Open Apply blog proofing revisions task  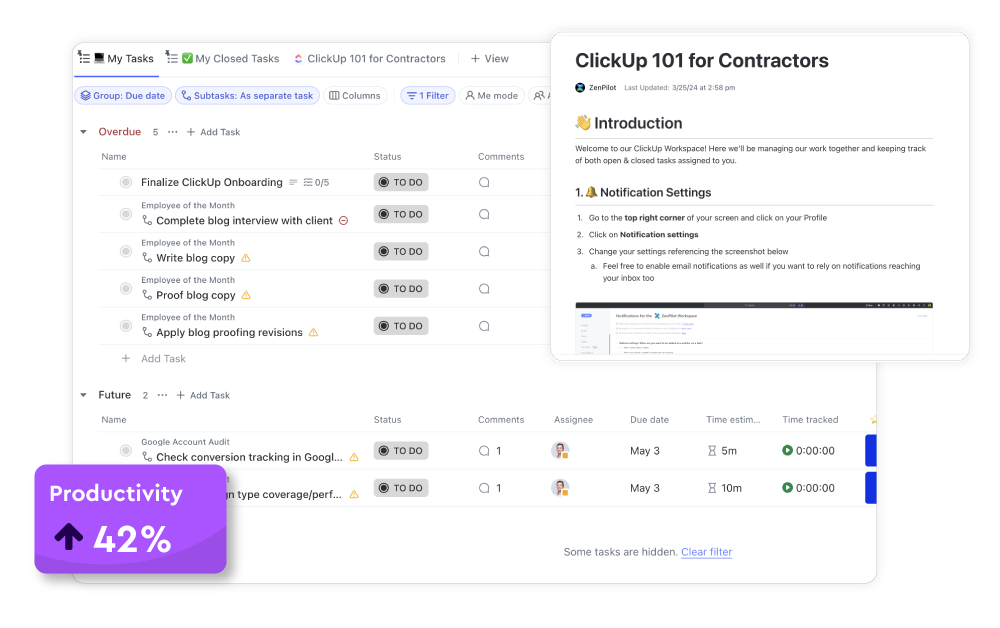pyautogui.click(x=230, y=332)
